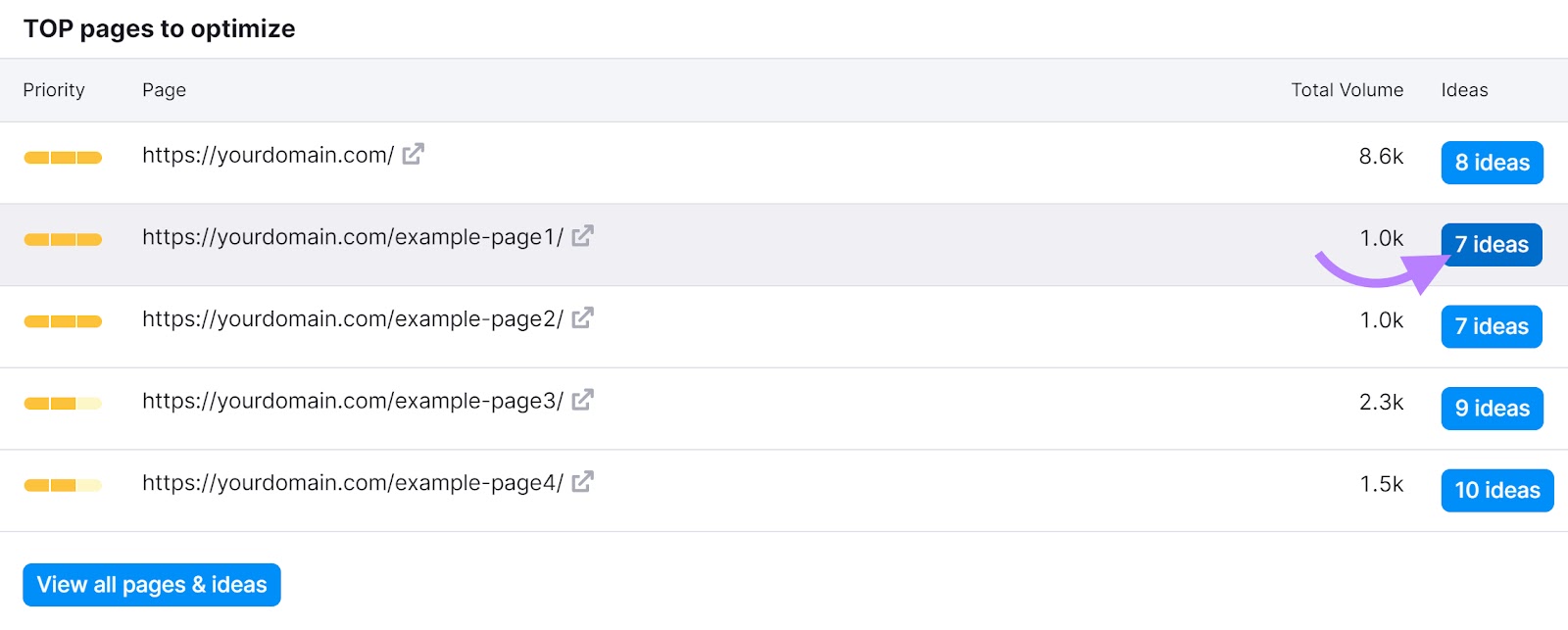Image resolution: width=1568 pixels, height=630 pixels.
Task: Click the priority bar for example-page3
Action: pyautogui.click(x=63, y=403)
